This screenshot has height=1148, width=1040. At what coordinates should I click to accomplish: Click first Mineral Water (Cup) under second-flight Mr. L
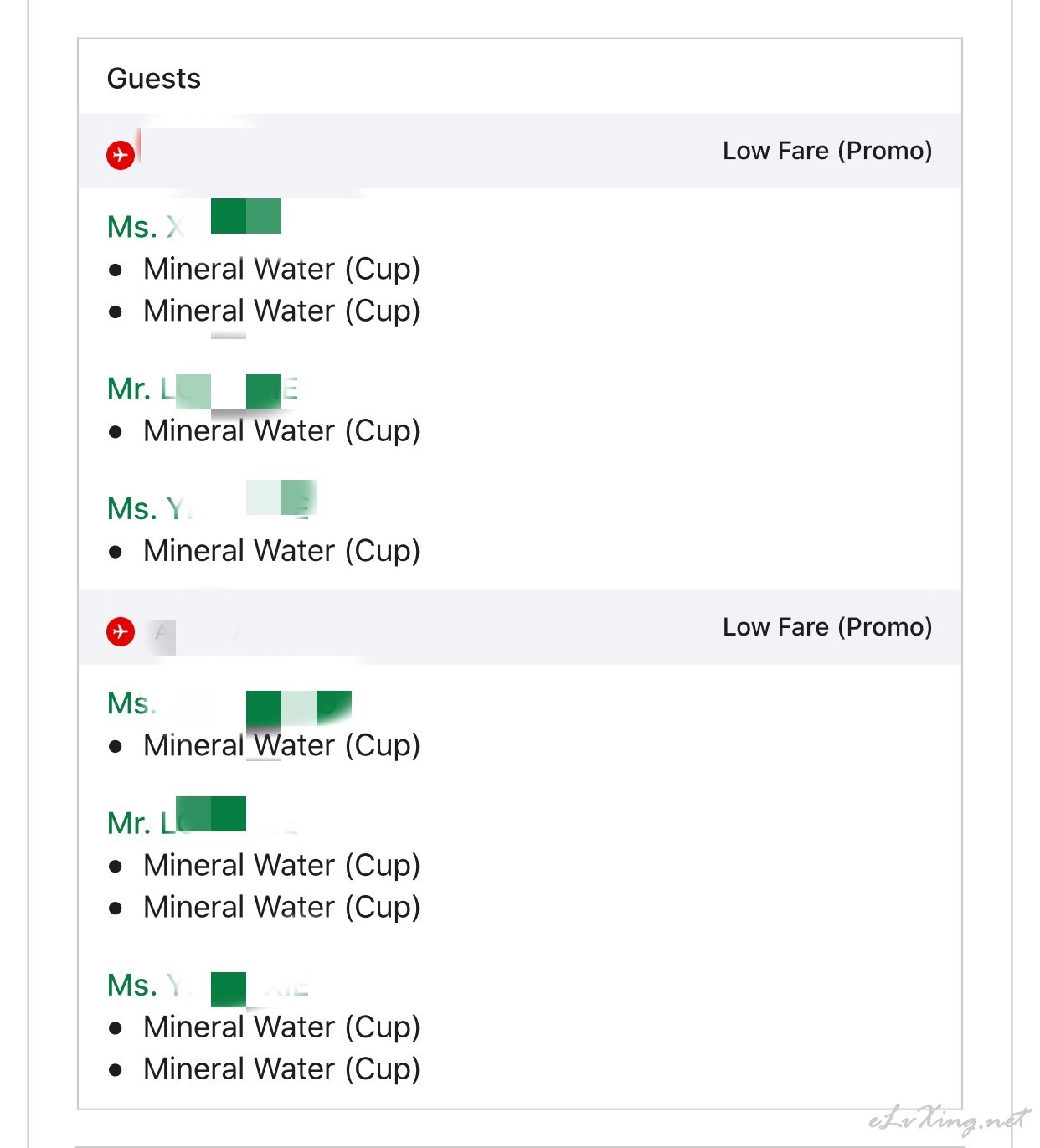coord(281,865)
